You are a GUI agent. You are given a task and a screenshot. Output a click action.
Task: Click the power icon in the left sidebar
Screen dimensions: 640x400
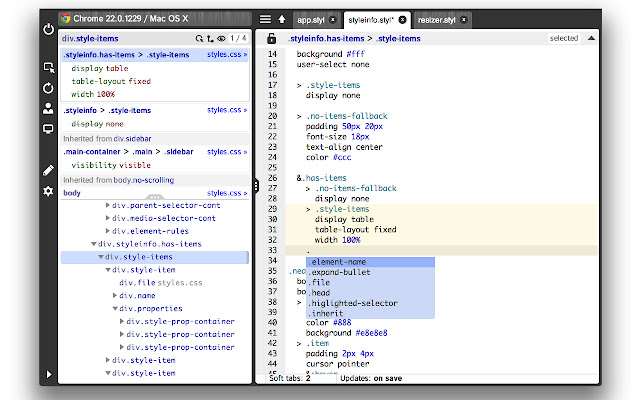pyautogui.click(x=48, y=29)
